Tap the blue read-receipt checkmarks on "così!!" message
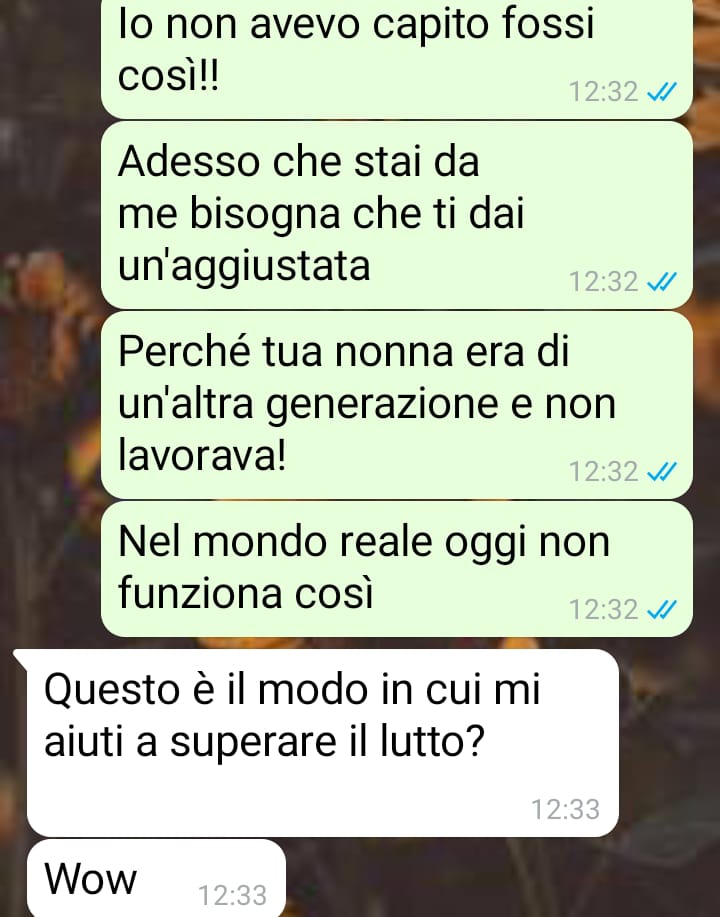 662,92
